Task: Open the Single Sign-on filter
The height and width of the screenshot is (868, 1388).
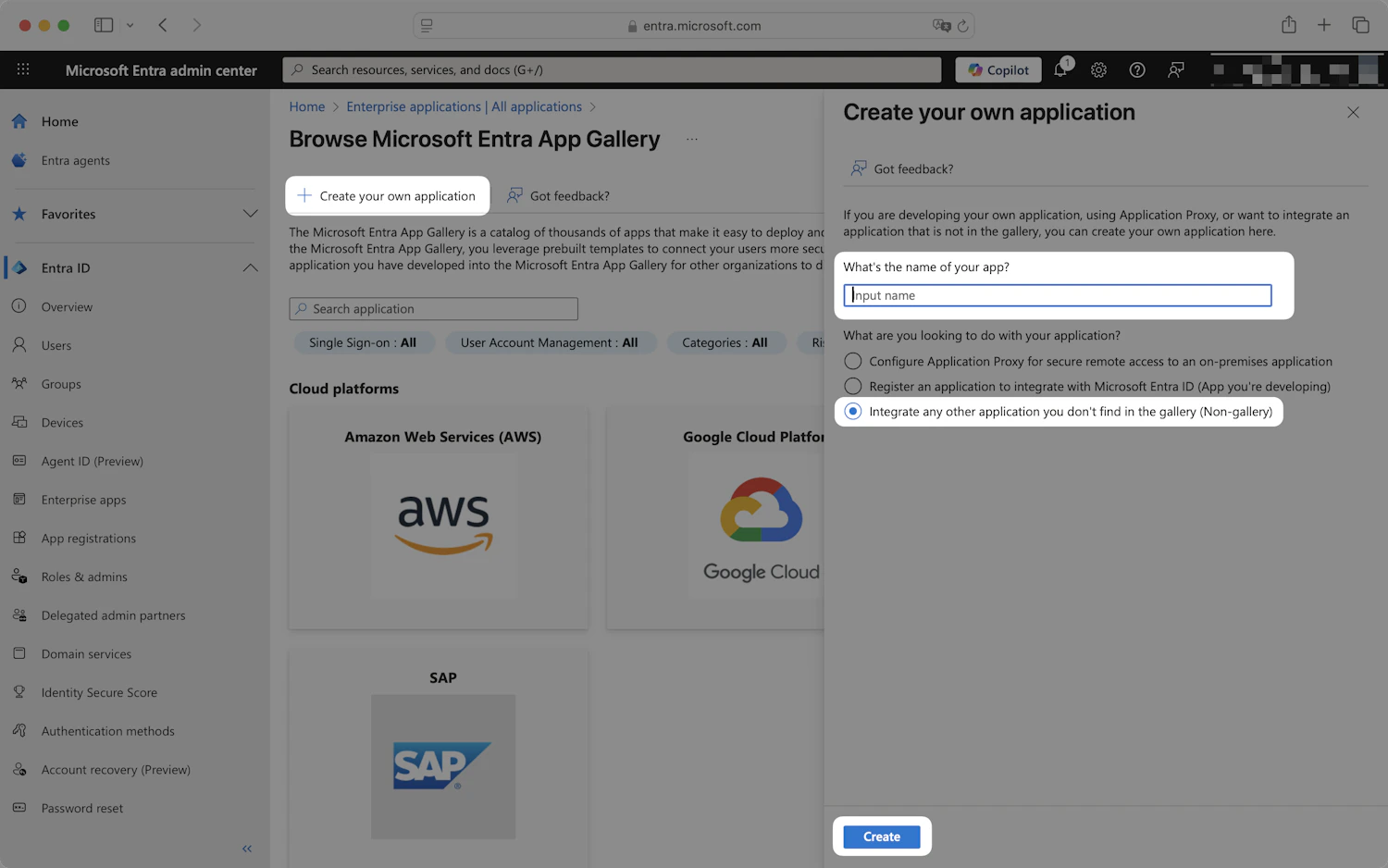Action: point(363,342)
